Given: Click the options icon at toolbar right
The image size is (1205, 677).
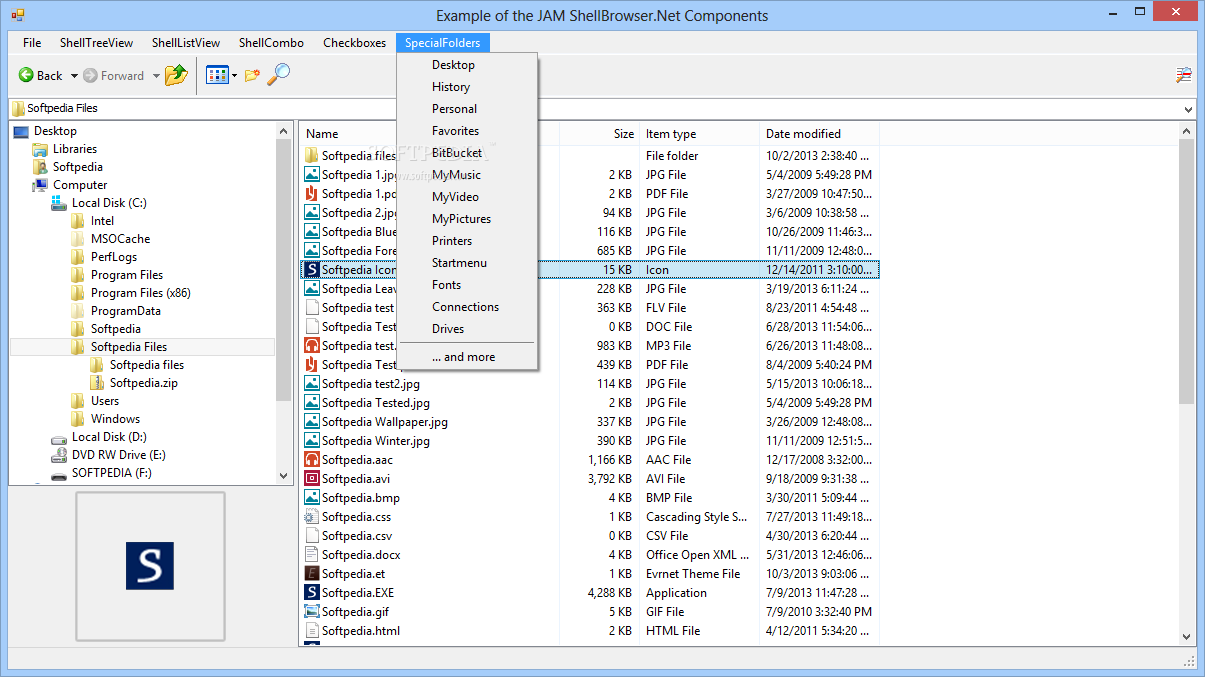Looking at the screenshot, I should pyautogui.click(x=1184, y=75).
